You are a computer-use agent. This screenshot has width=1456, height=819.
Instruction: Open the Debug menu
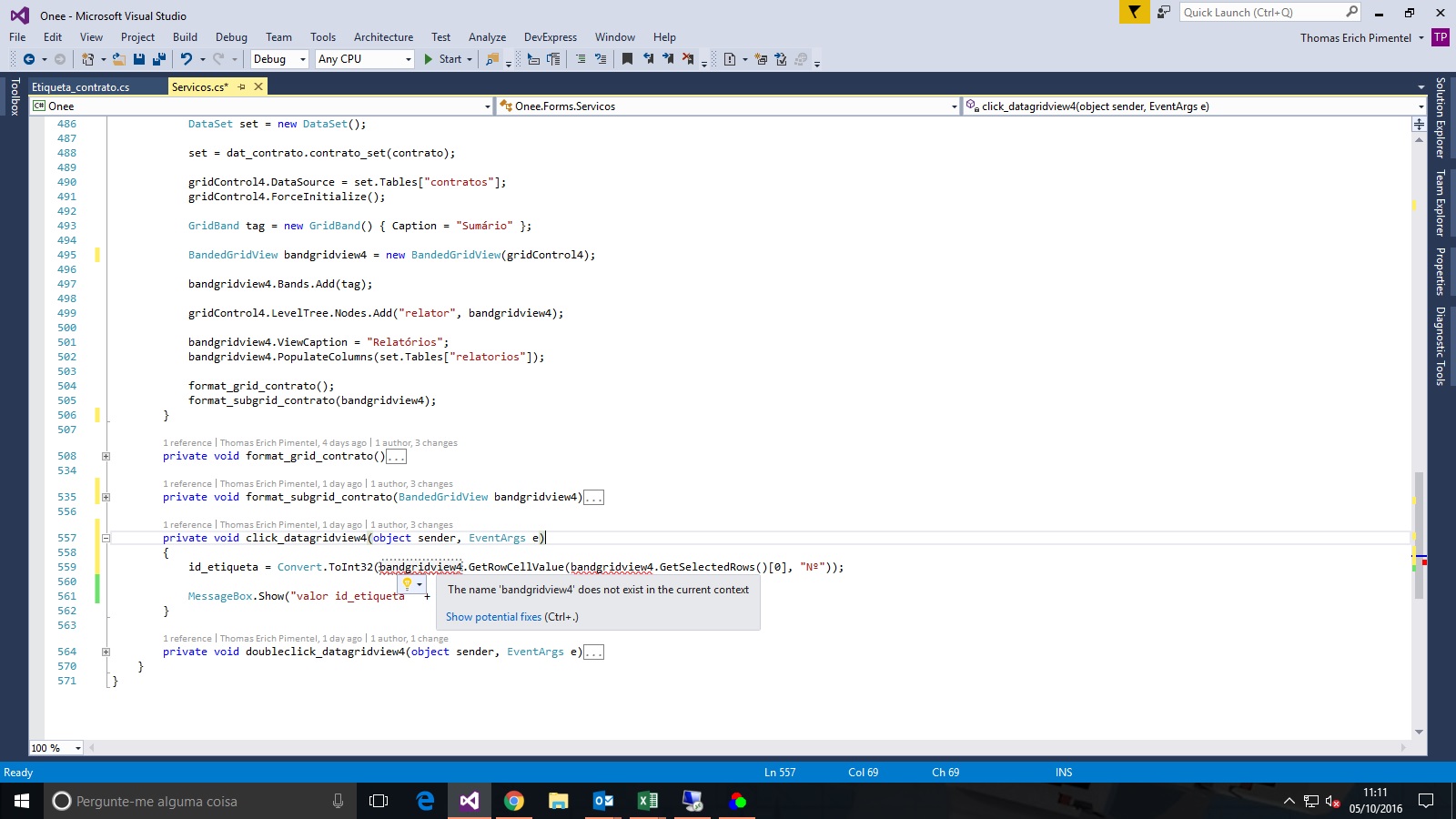pyautogui.click(x=231, y=37)
